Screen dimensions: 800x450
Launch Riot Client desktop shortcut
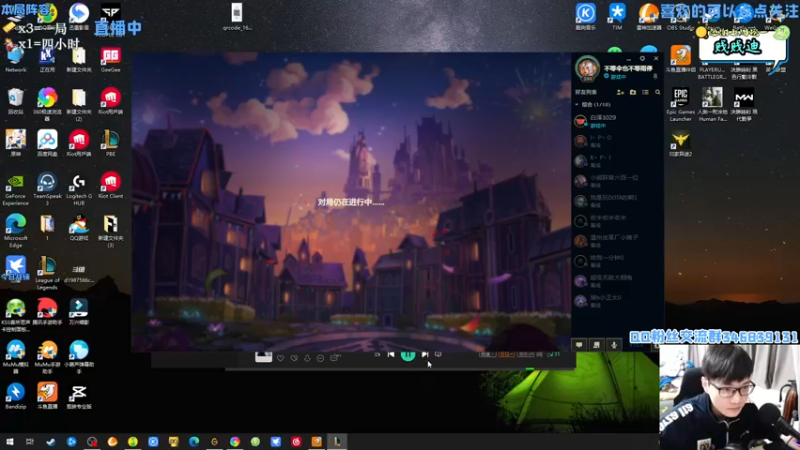click(x=110, y=185)
